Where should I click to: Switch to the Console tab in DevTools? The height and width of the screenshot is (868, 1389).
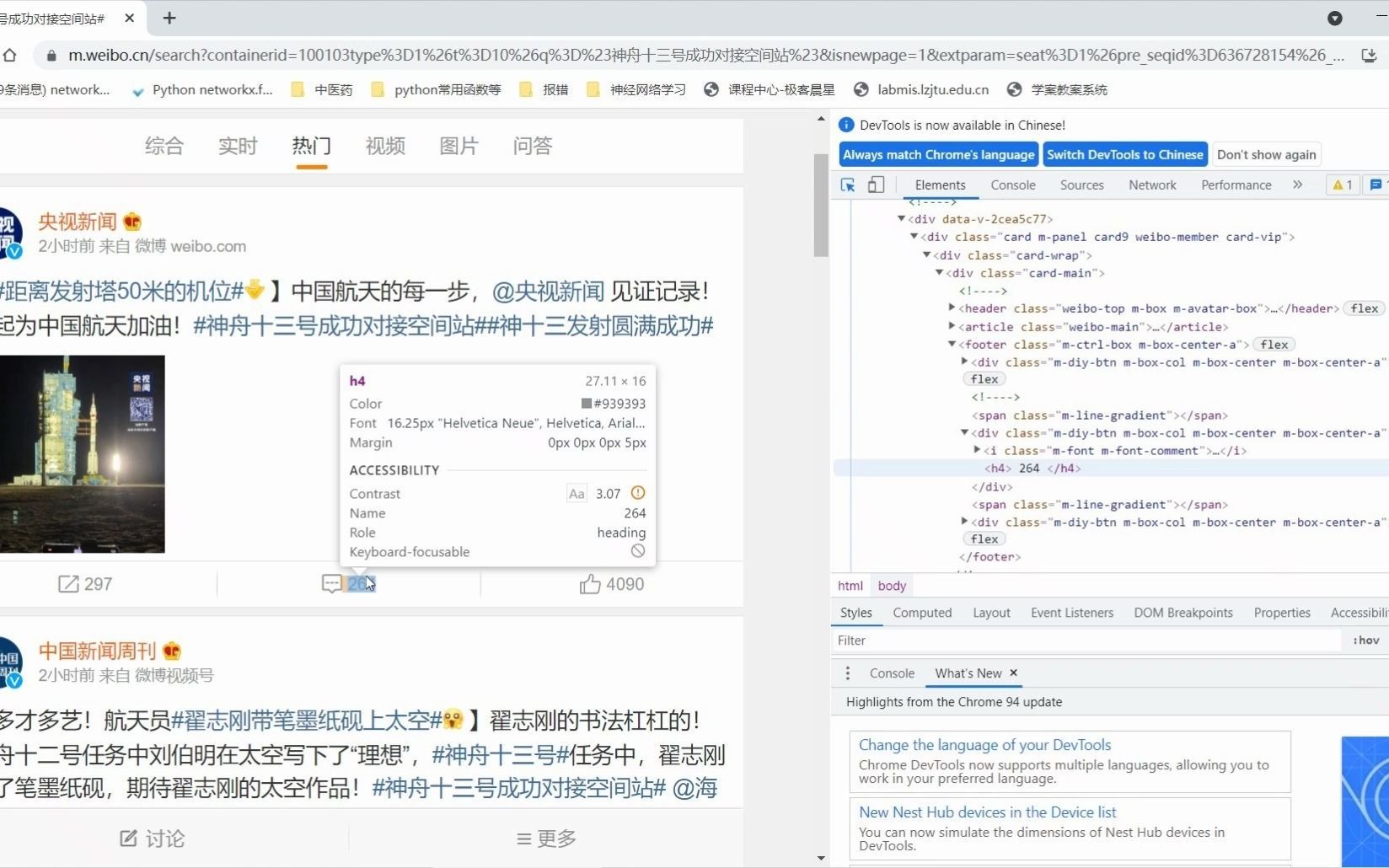[x=1013, y=185]
